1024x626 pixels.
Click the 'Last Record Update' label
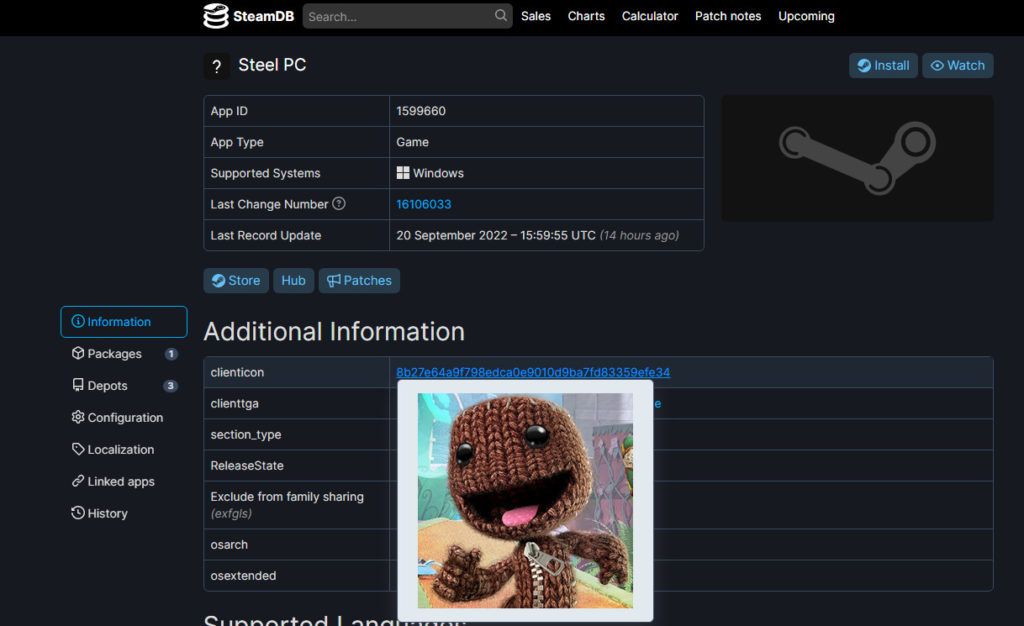266,236
